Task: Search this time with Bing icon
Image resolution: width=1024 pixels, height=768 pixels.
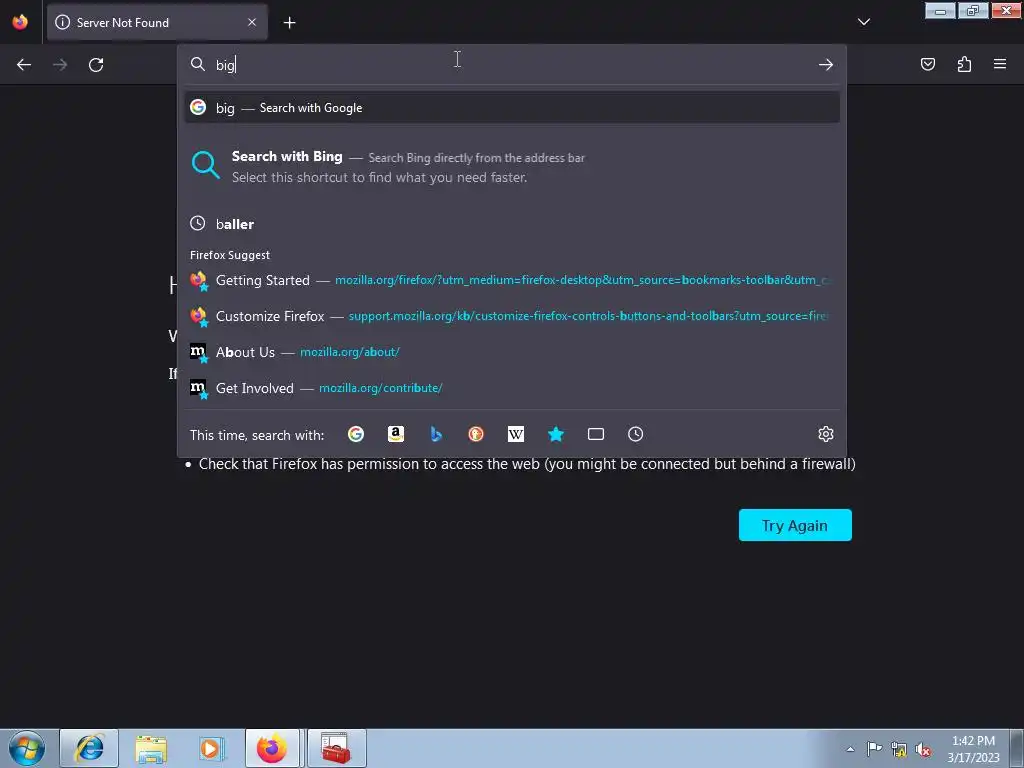Action: (x=436, y=434)
